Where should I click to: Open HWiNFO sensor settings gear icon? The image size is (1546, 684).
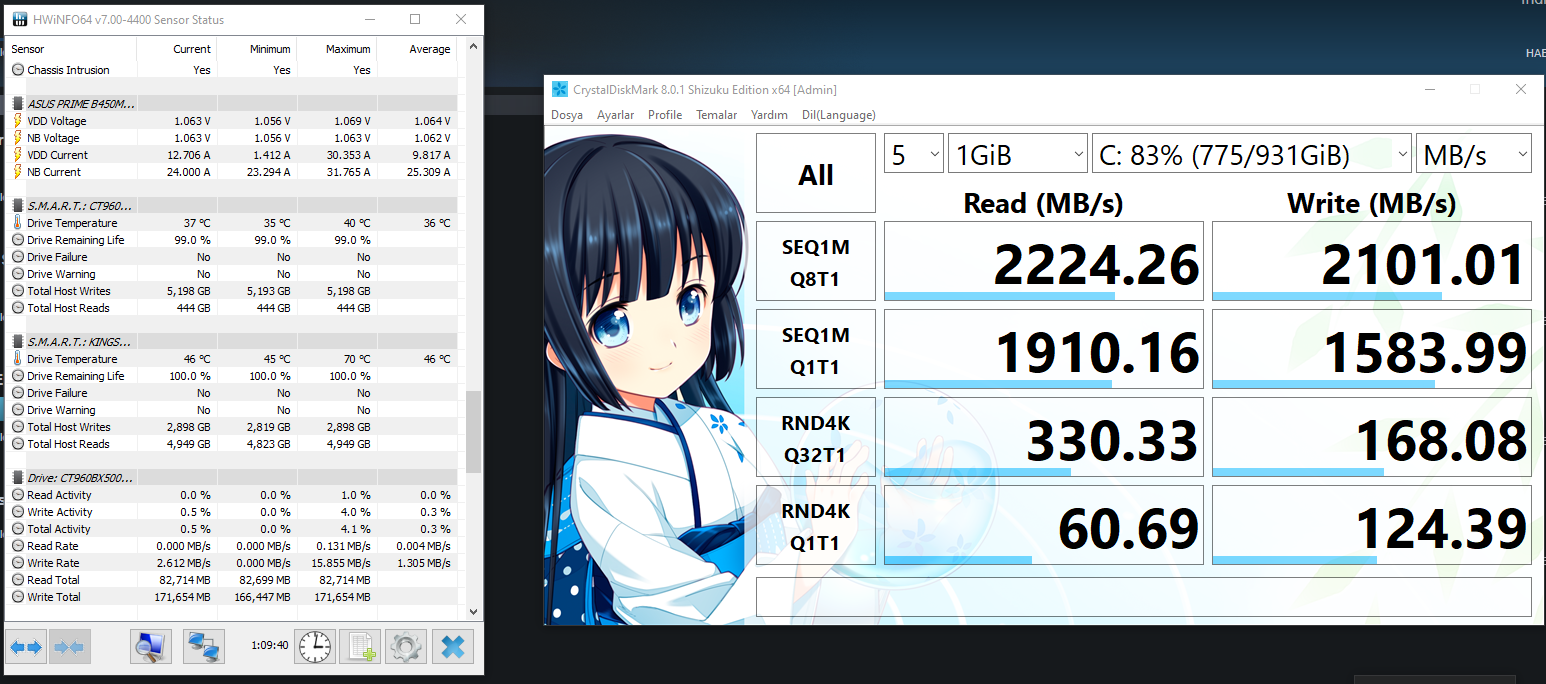click(x=405, y=647)
